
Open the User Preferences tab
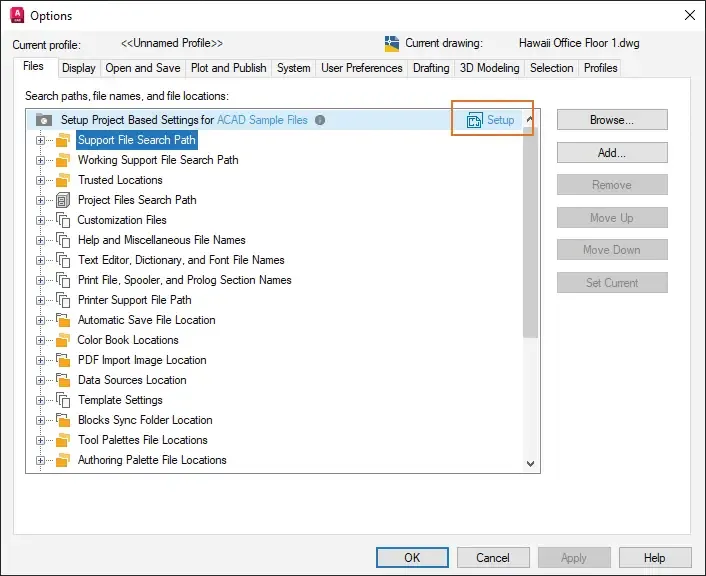[x=362, y=68]
